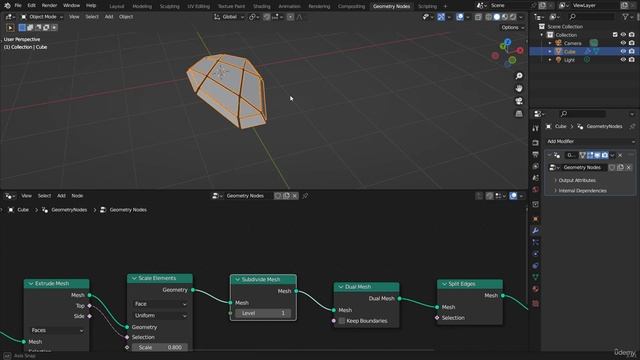Click the select box tool icon in viewport header

point(10,28)
